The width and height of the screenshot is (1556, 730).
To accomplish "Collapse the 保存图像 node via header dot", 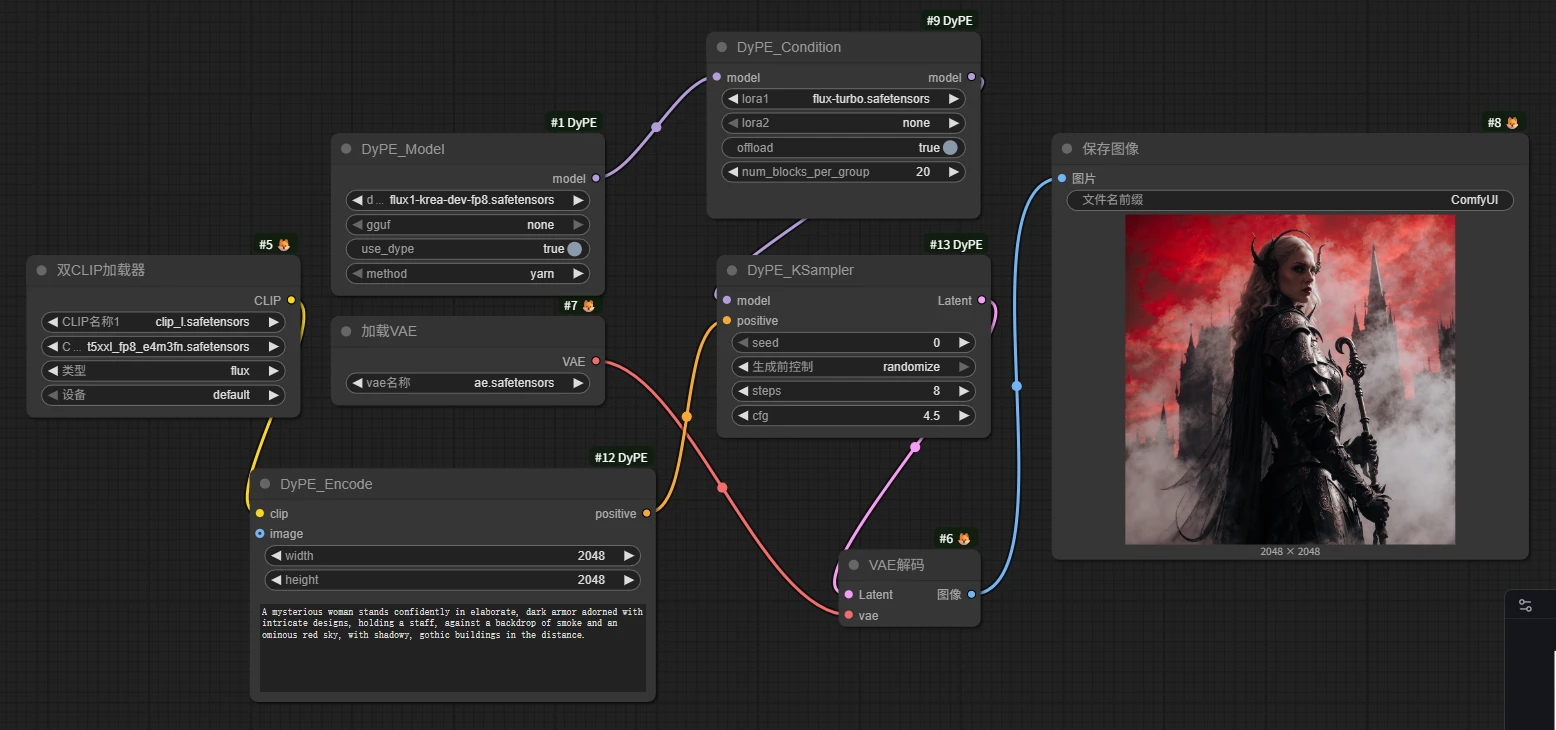I will coord(1068,149).
